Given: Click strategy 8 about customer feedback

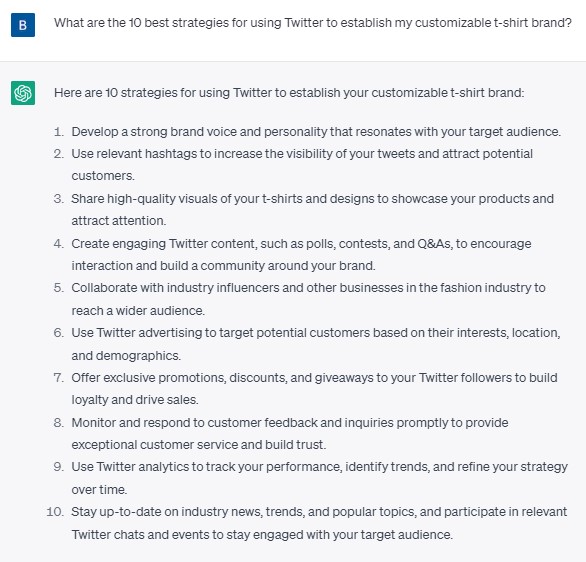Looking at the screenshot, I should pos(290,433).
